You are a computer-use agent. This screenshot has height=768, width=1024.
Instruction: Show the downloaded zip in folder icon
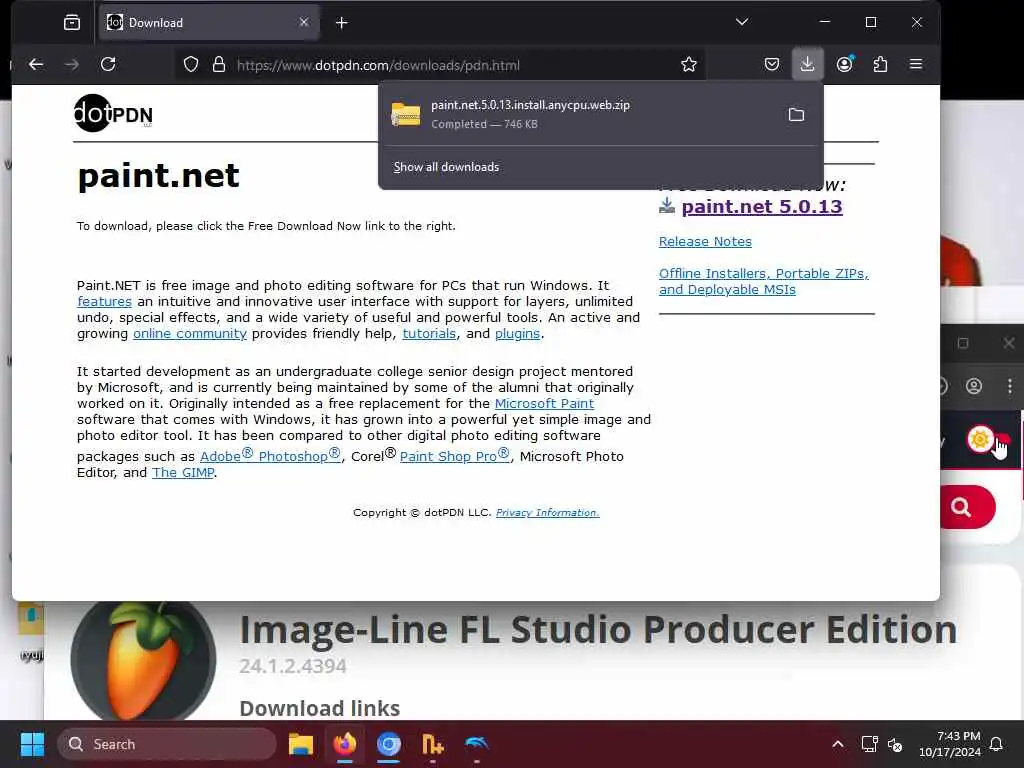coord(796,115)
